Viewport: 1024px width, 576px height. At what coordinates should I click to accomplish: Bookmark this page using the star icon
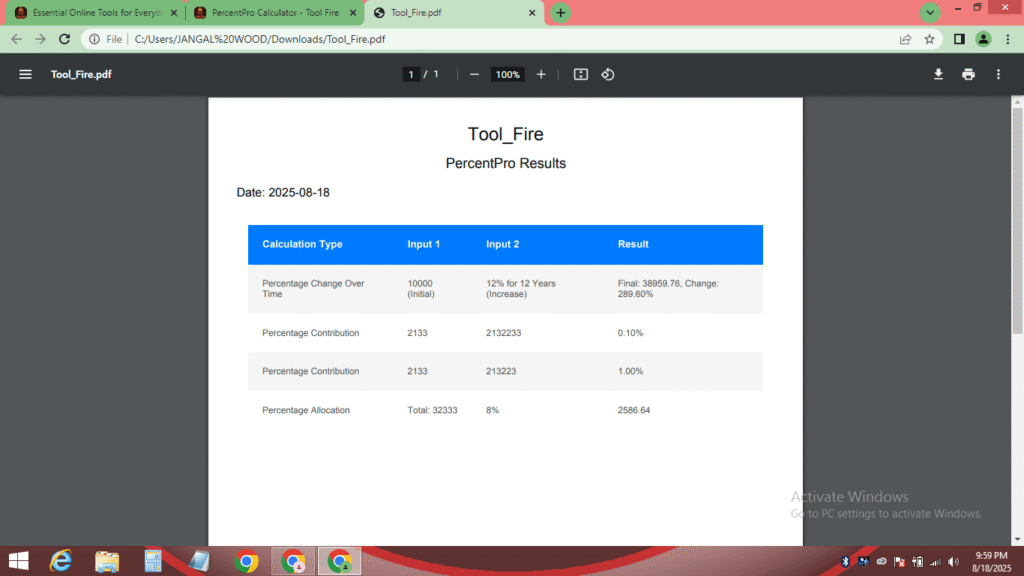[x=931, y=39]
